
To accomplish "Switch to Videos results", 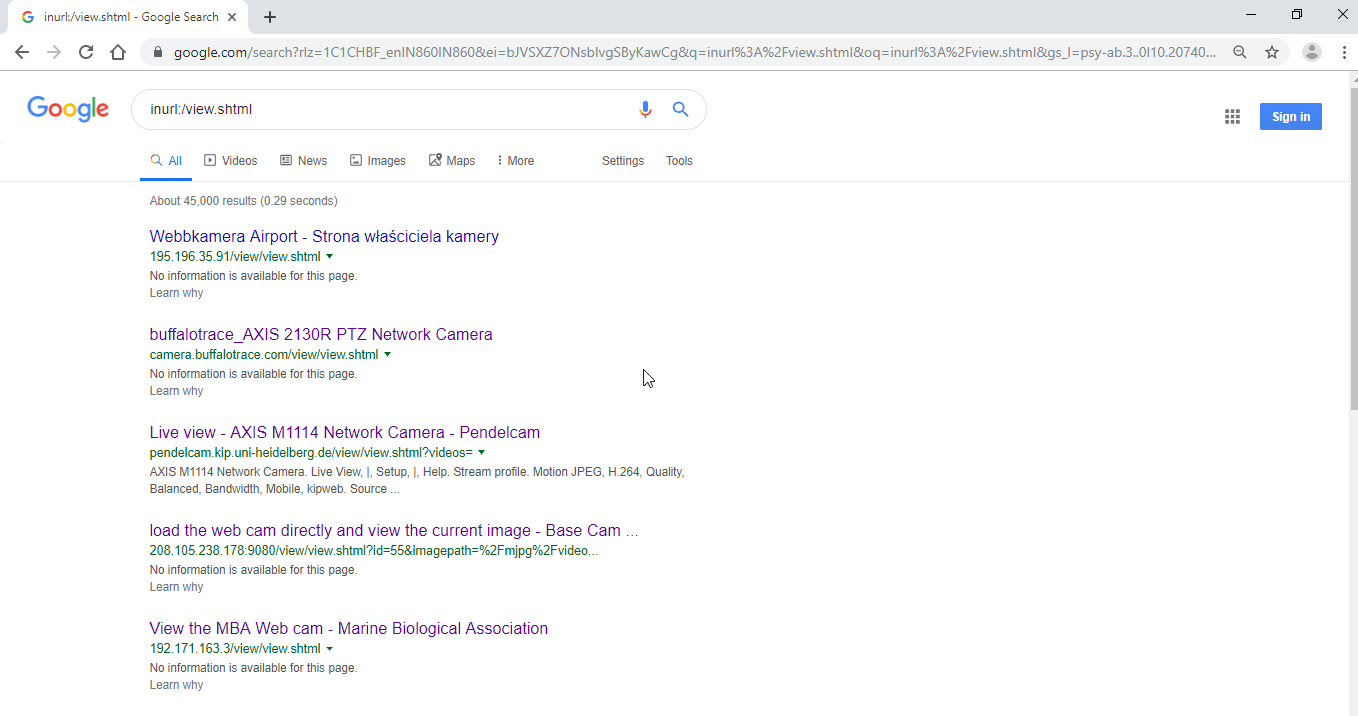I will 231,160.
